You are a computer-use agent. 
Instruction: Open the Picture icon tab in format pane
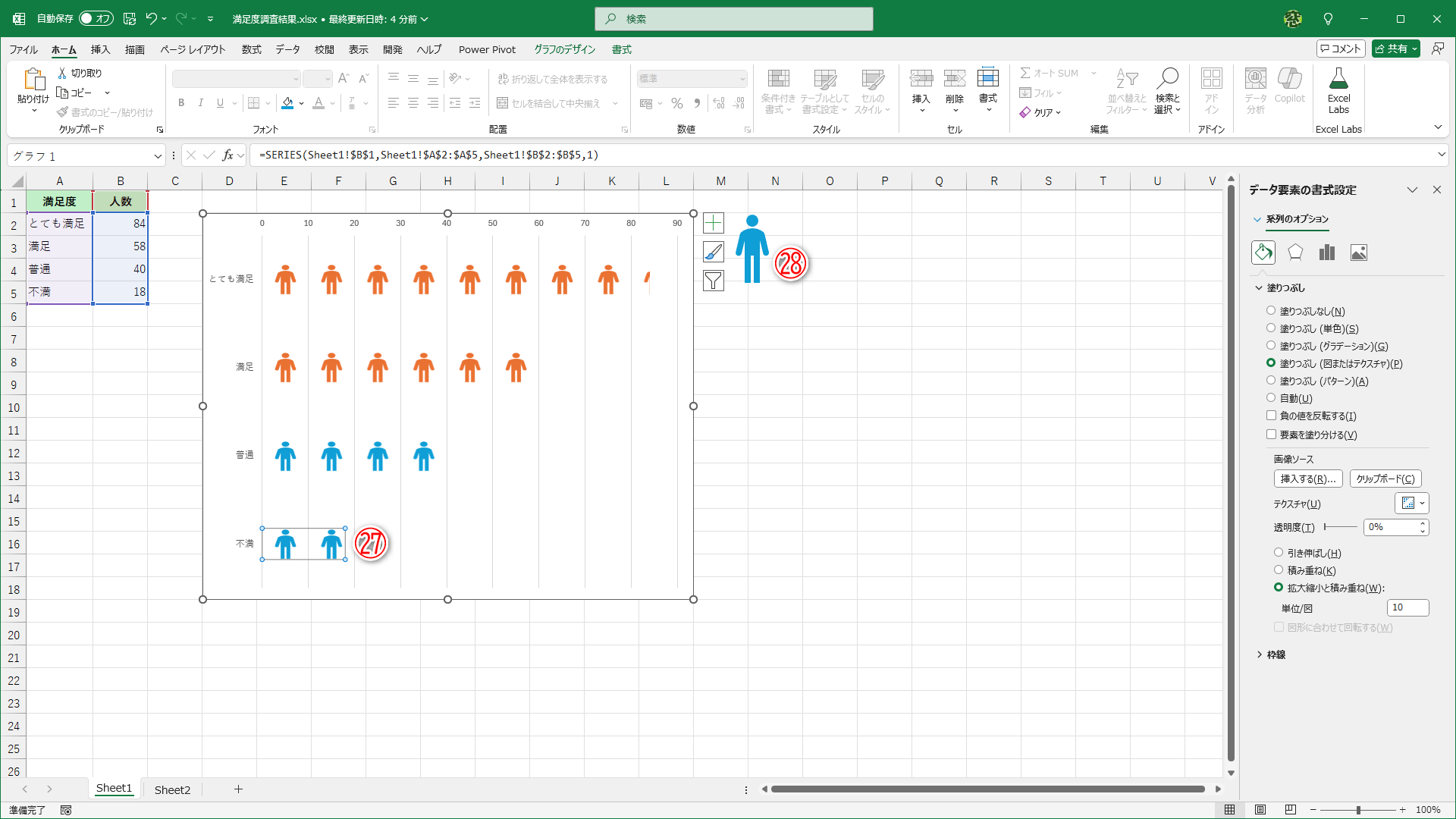1358,253
